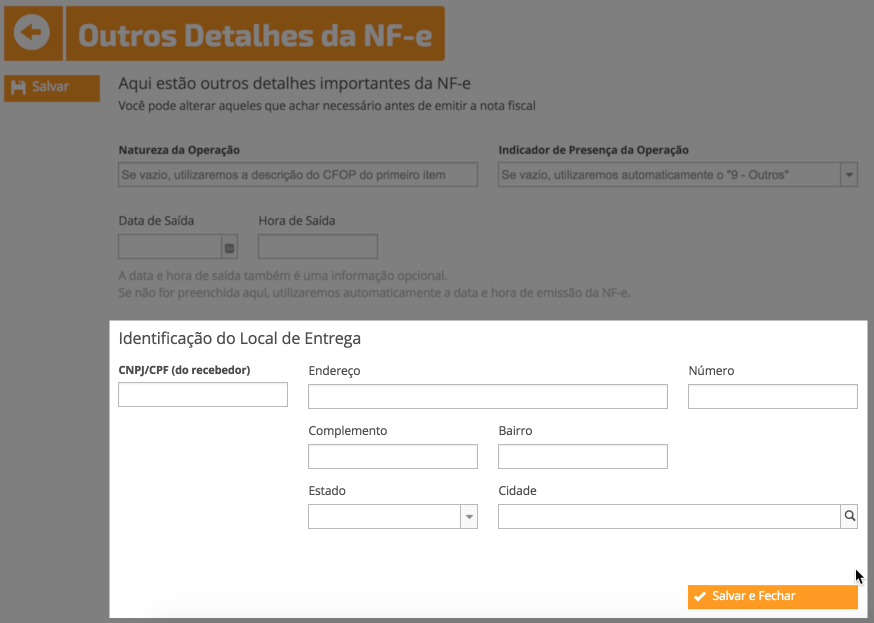Screen dimensions: 874x623
Task: Click the Salvar button
Action: coord(52,88)
